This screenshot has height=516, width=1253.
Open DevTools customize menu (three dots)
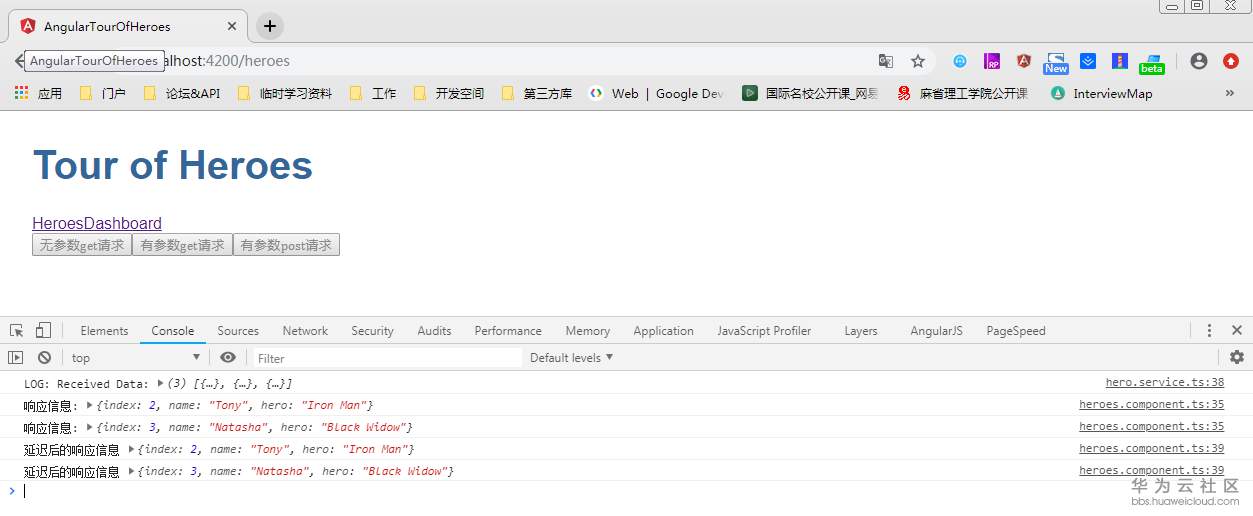[1209, 330]
